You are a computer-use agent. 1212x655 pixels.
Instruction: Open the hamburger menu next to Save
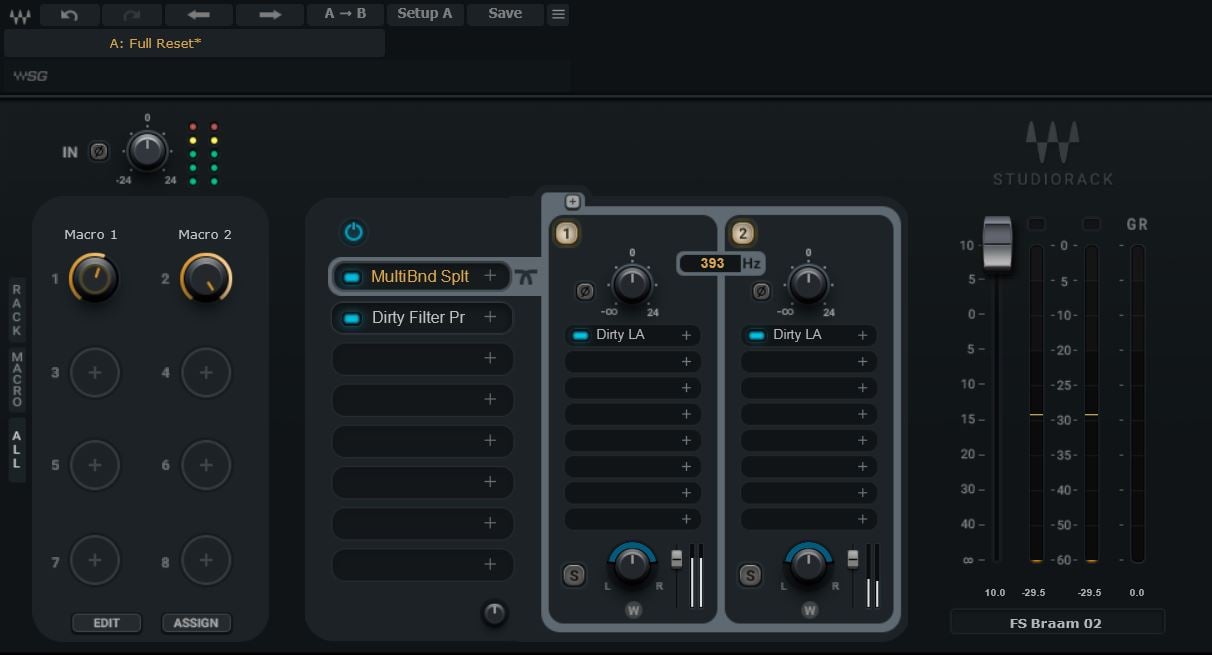pyautogui.click(x=558, y=14)
